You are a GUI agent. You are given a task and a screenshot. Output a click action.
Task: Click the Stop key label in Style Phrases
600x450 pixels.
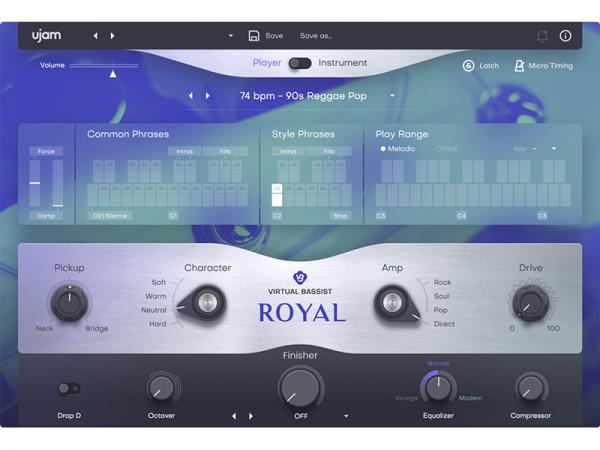tap(340, 216)
